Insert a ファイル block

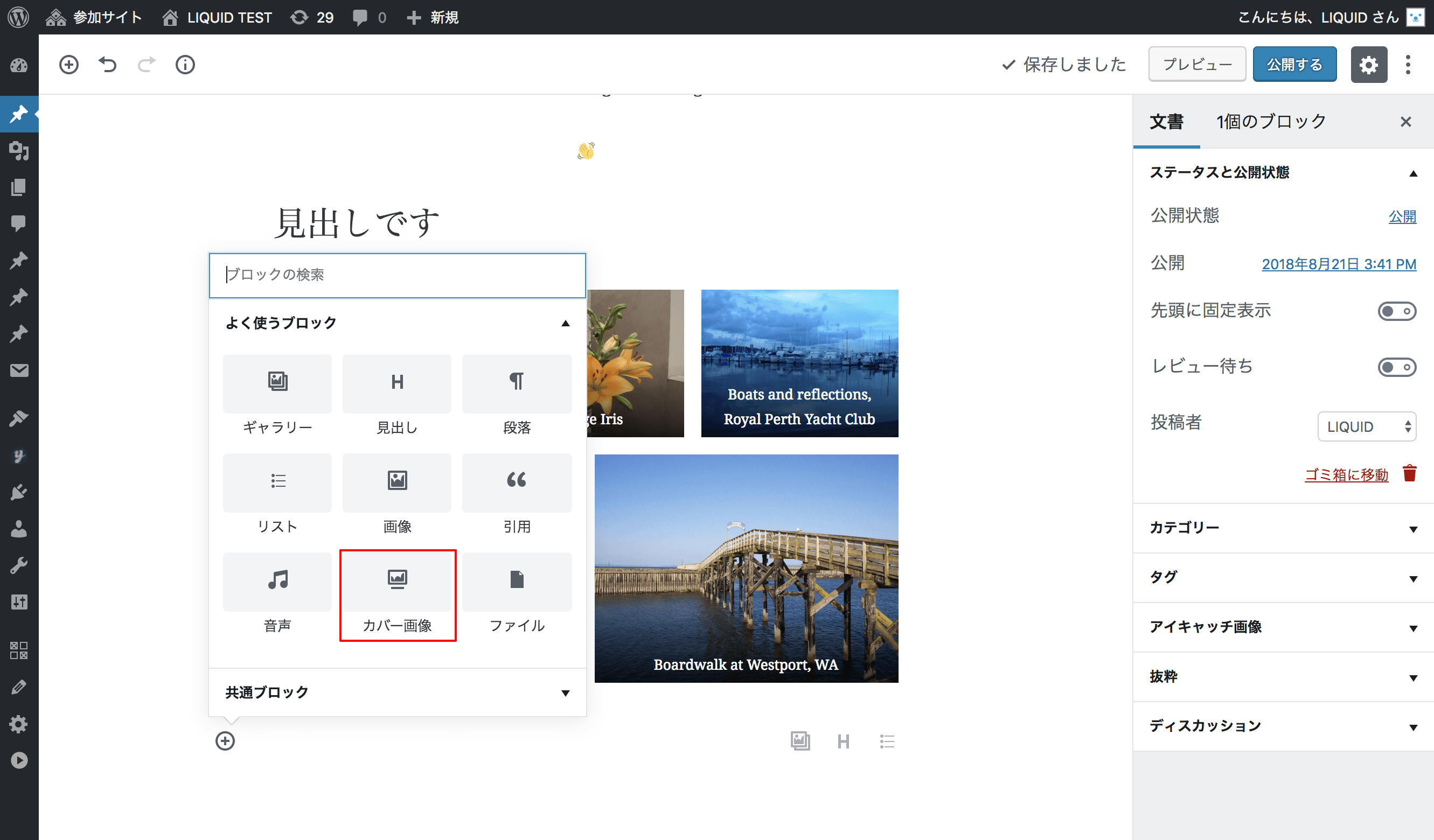tap(517, 595)
